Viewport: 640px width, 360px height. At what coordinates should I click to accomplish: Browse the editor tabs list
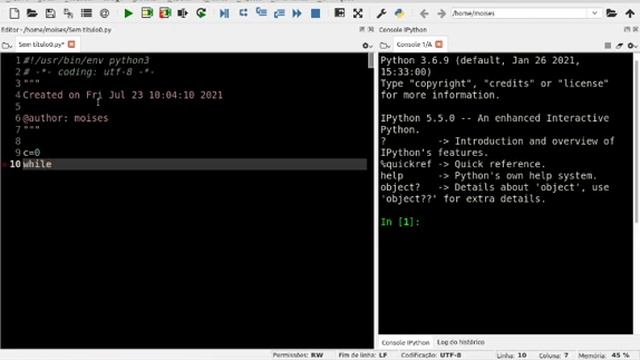coord(7,45)
